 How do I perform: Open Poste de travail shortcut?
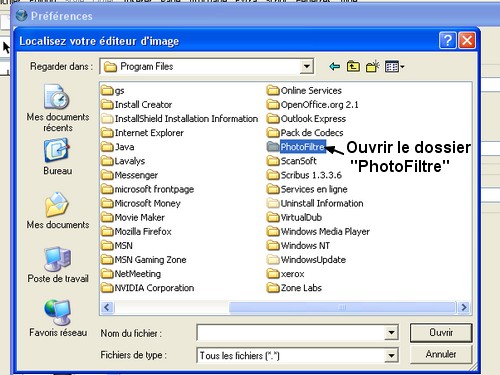(x=58, y=265)
